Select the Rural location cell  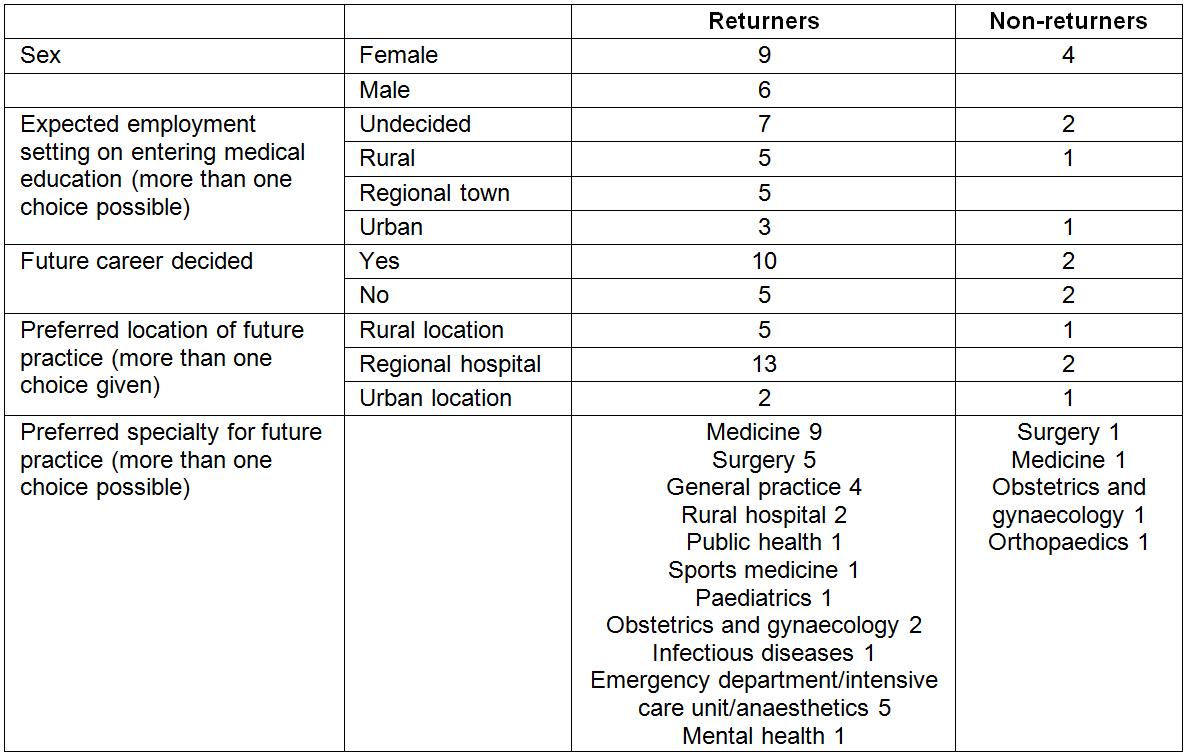pos(431,330)
